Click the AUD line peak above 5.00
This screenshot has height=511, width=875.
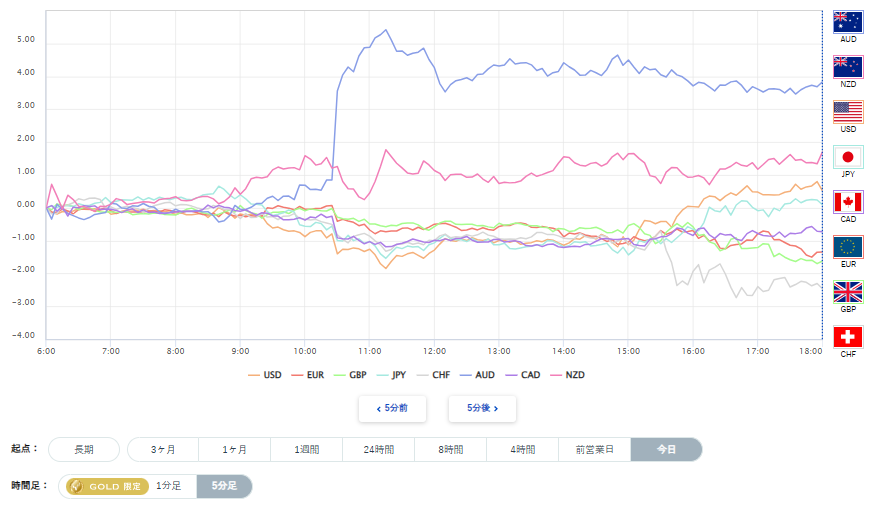pos(386,30)
